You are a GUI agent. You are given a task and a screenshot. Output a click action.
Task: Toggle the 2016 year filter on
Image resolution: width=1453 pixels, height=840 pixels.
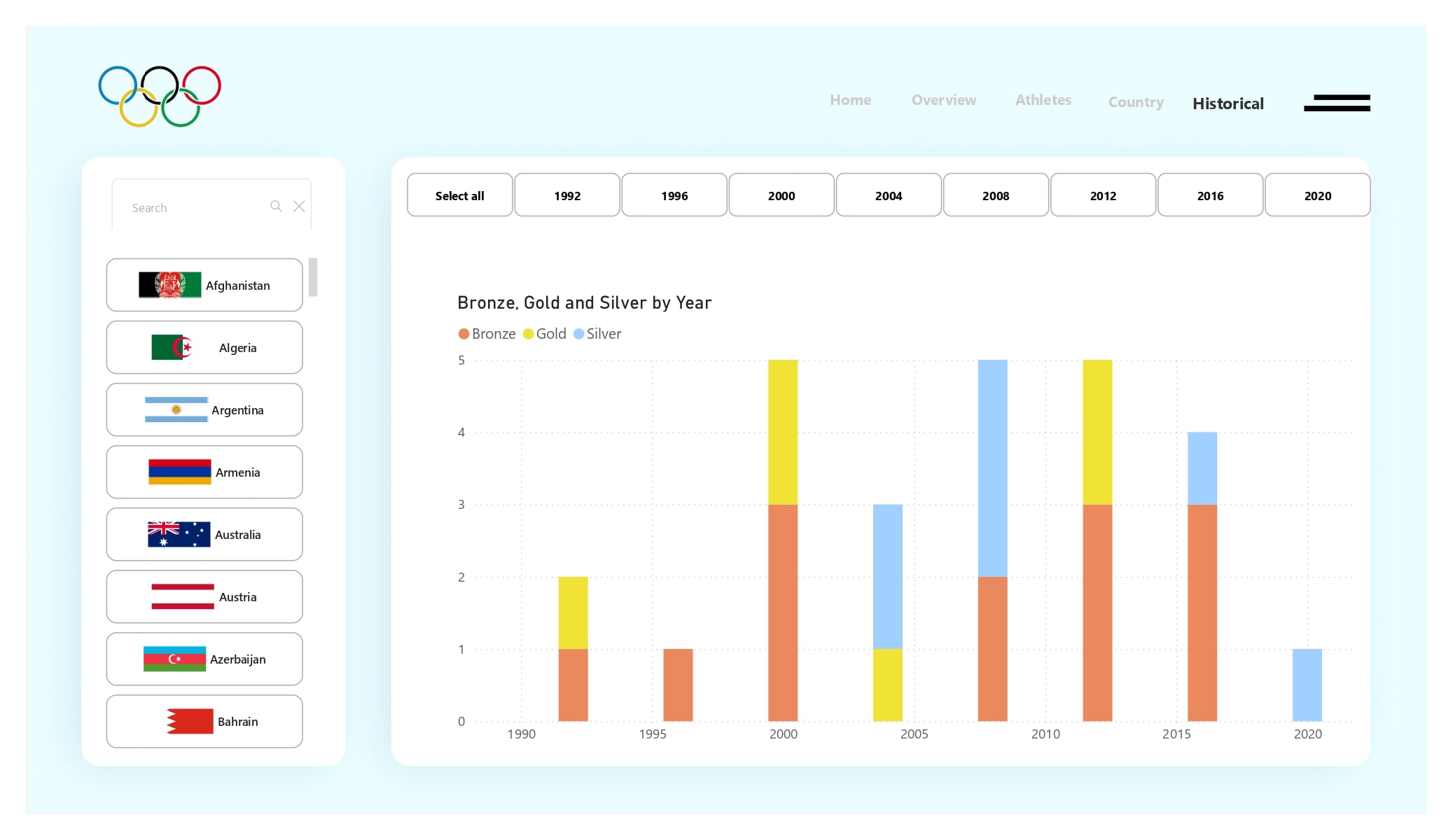1210,194
